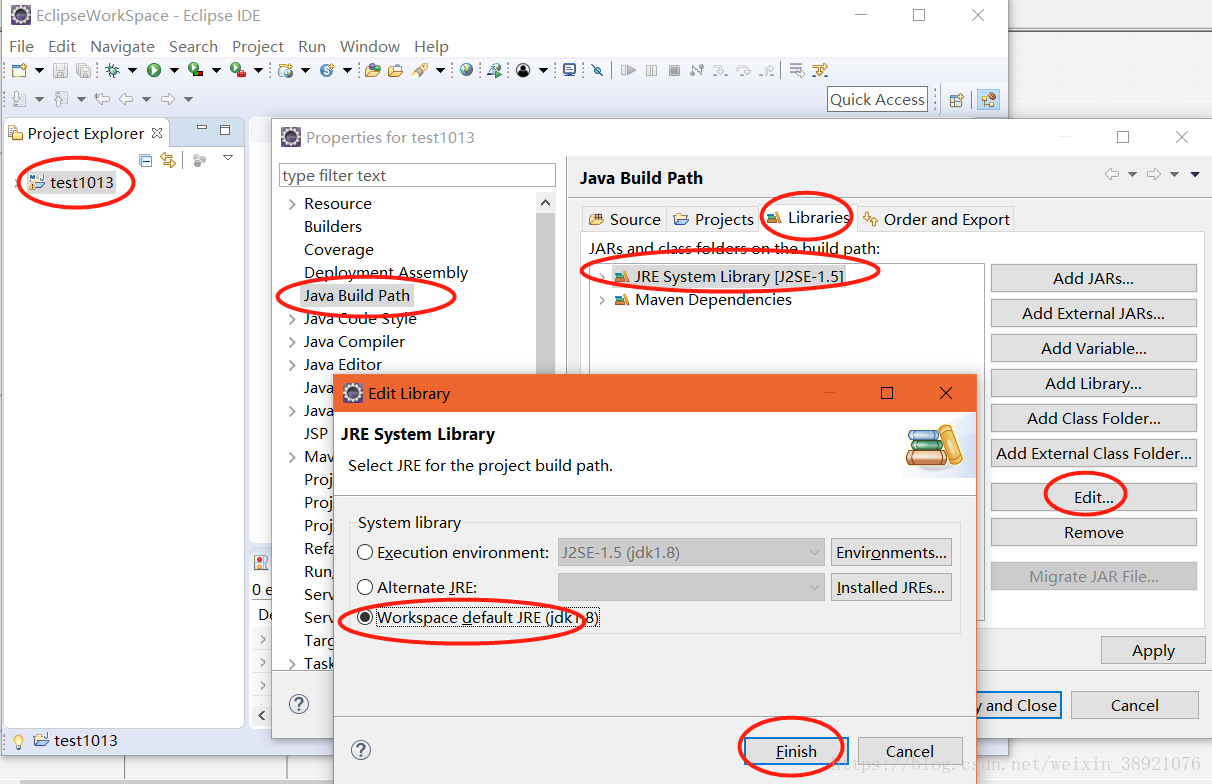The width and height of the screenshot is (1212, 784).
Task: Click the External Tools run icon
Action: pos(238,70)
